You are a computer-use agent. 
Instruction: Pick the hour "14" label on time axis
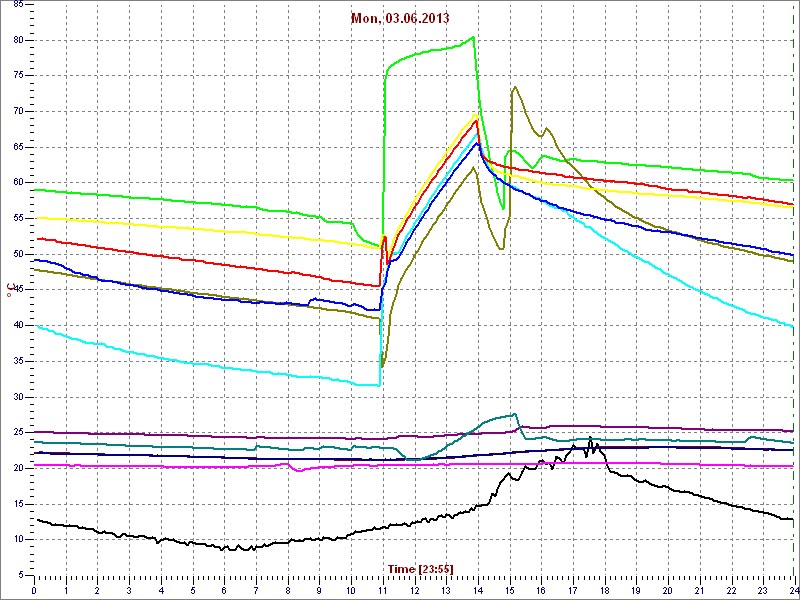click(x=478, y=590)
